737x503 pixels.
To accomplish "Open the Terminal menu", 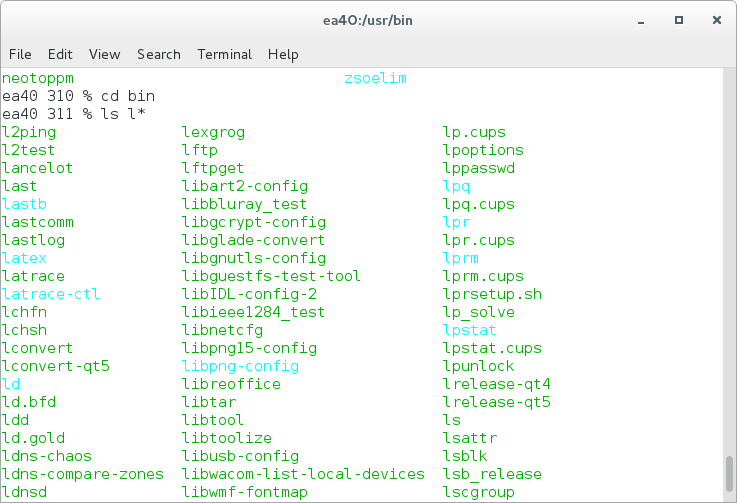I will (225, 55).
